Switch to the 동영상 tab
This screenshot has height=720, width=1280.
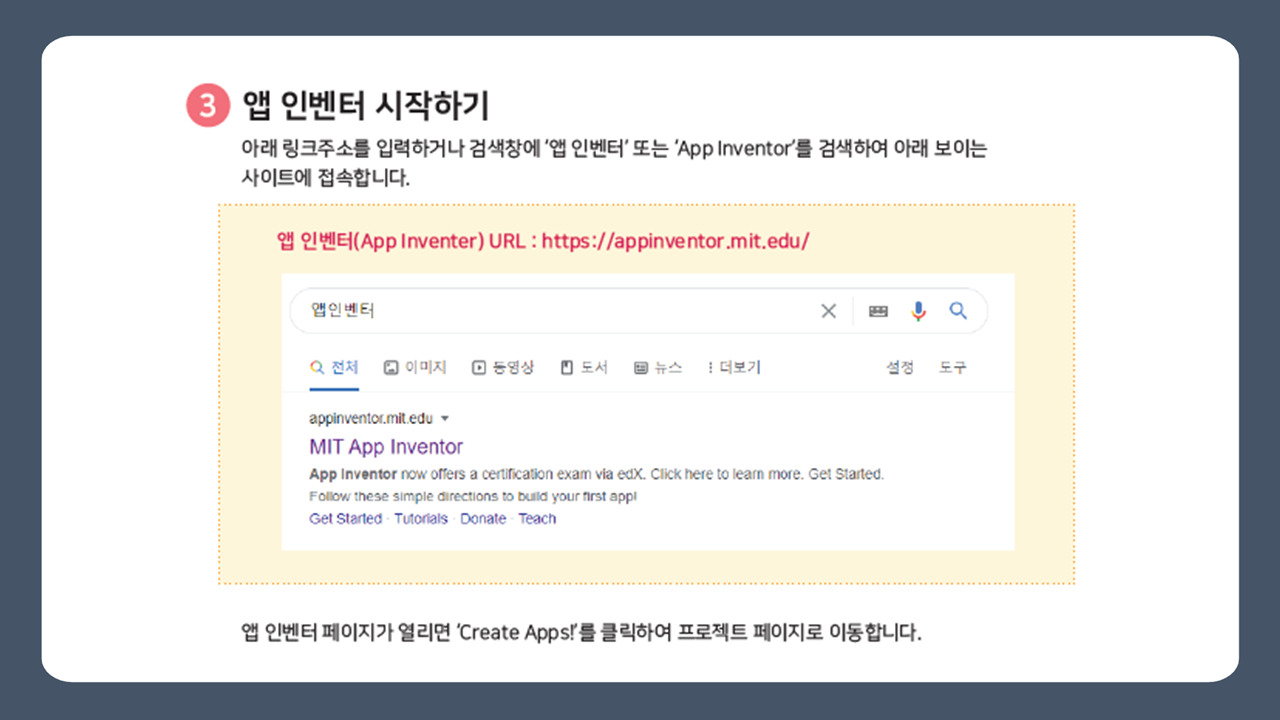tap(503, 367)
